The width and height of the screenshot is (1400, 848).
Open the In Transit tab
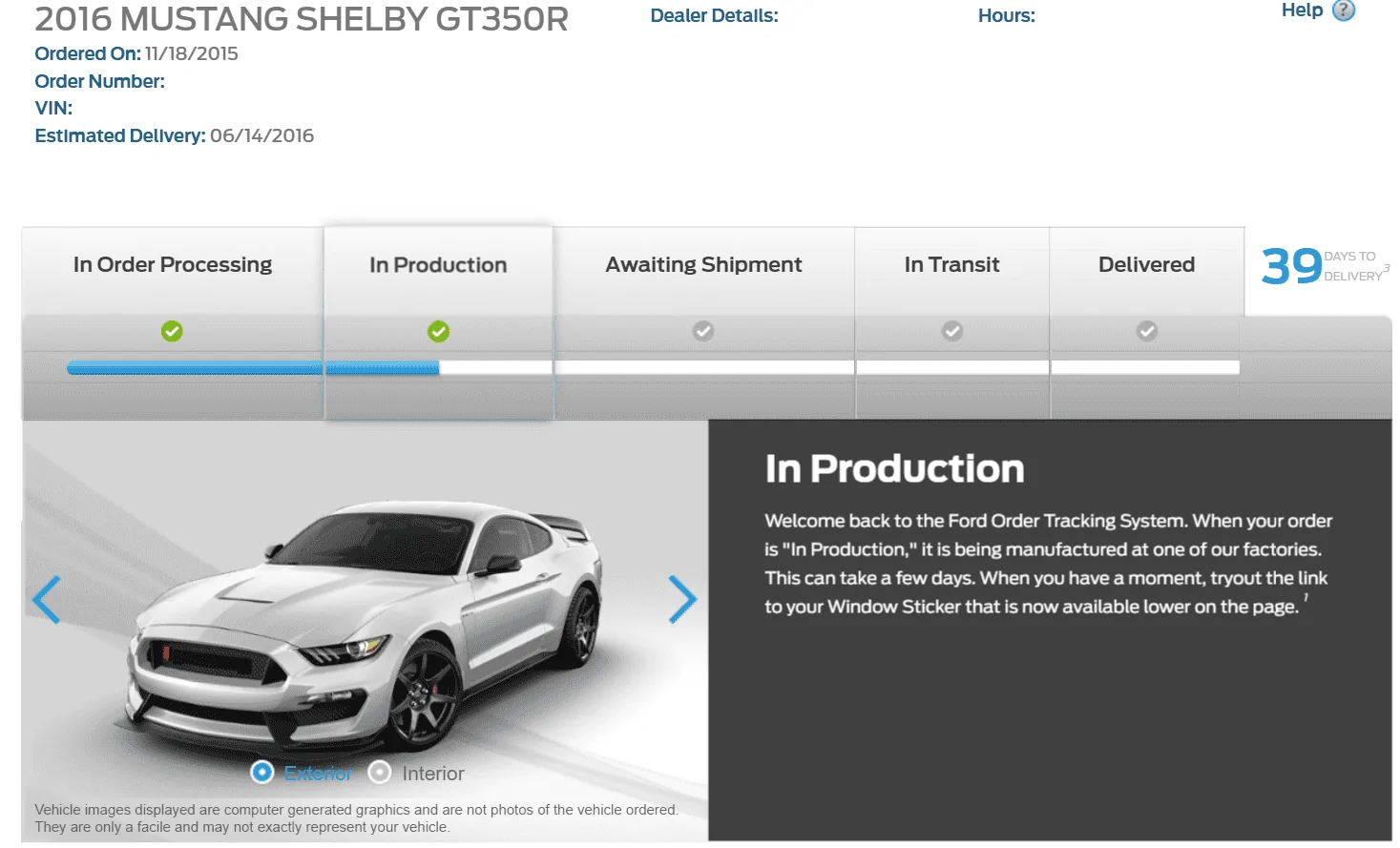(952, 265)
